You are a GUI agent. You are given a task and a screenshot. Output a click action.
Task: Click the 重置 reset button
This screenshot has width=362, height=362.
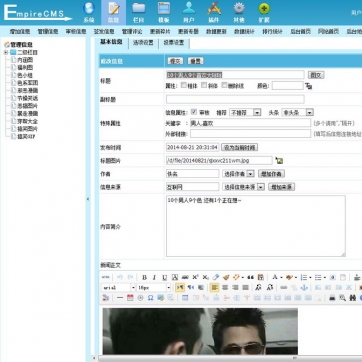[195, 61]
